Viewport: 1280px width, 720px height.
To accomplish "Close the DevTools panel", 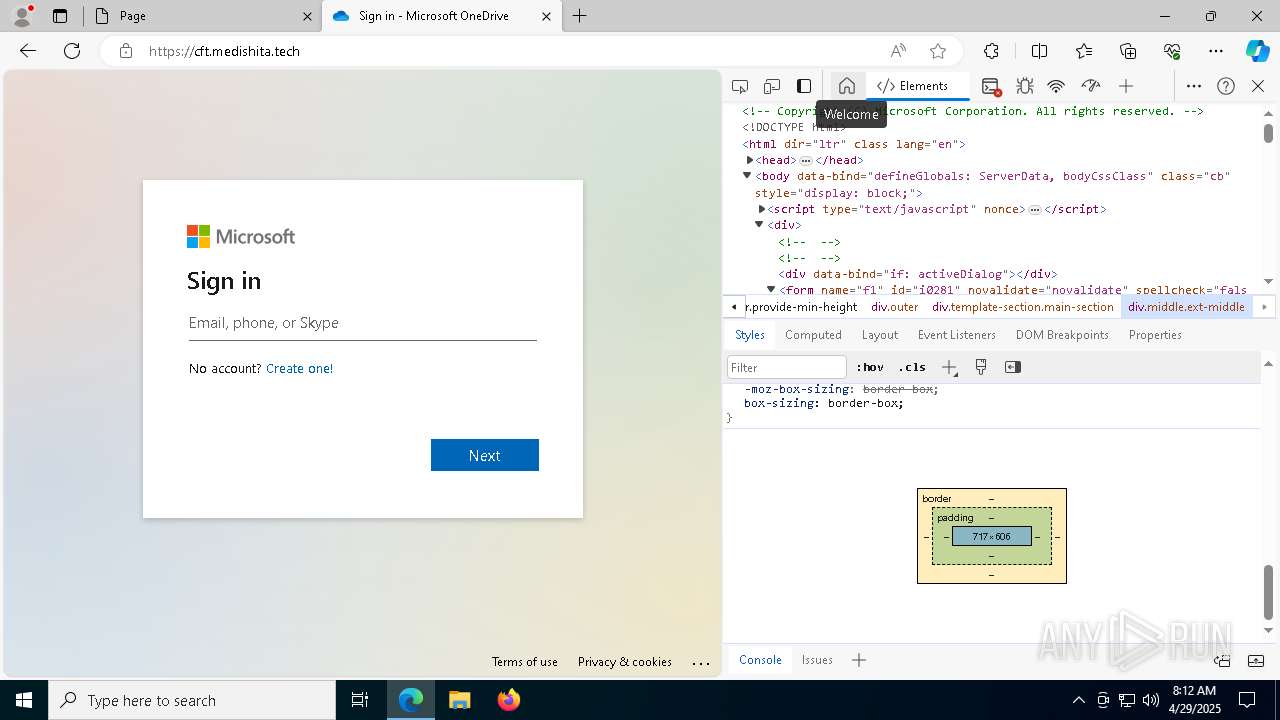I will pyautogui.click(x=1258, y=86).
